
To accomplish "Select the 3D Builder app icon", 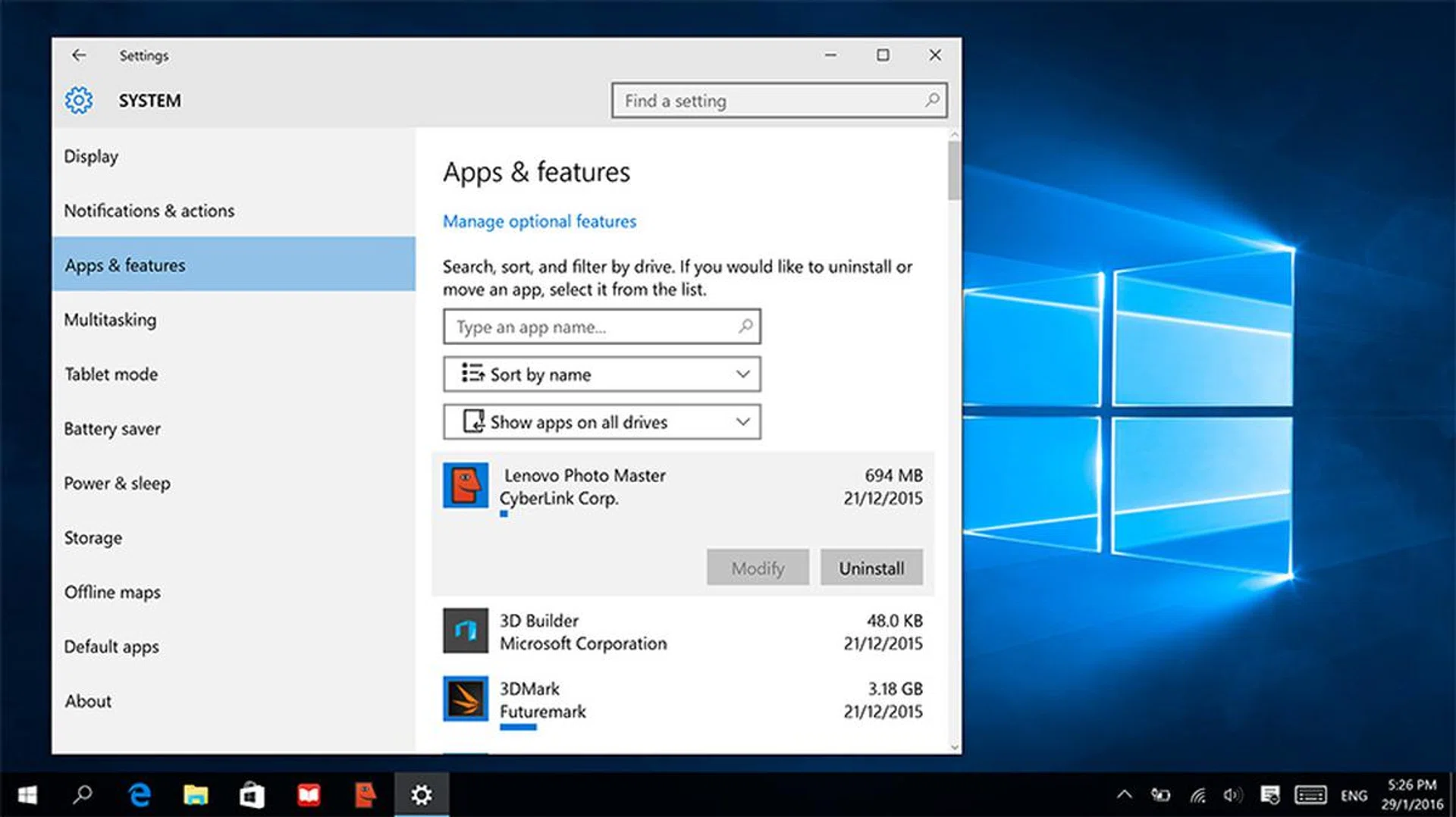I will pyautogui.click(x=465, y=631).
